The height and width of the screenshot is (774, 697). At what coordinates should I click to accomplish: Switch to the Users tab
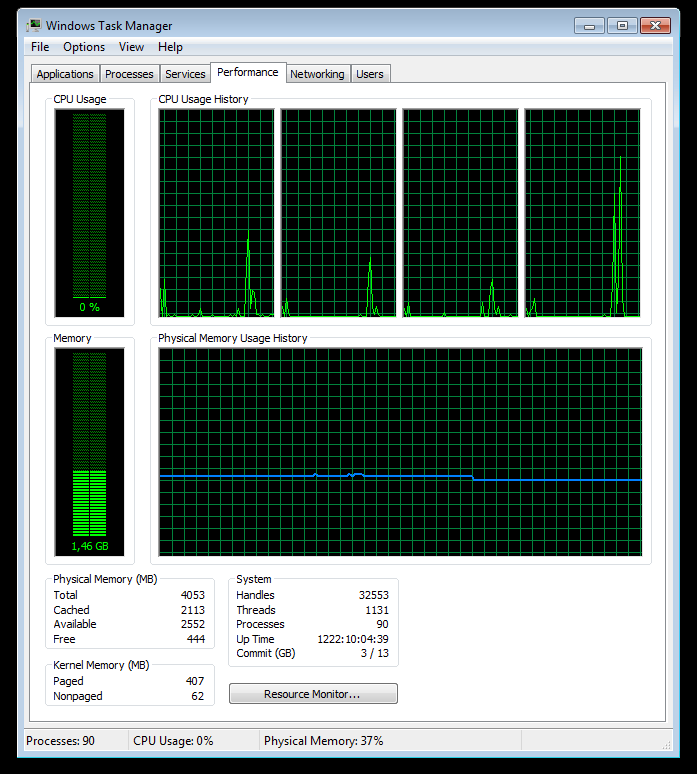(370, 74)
